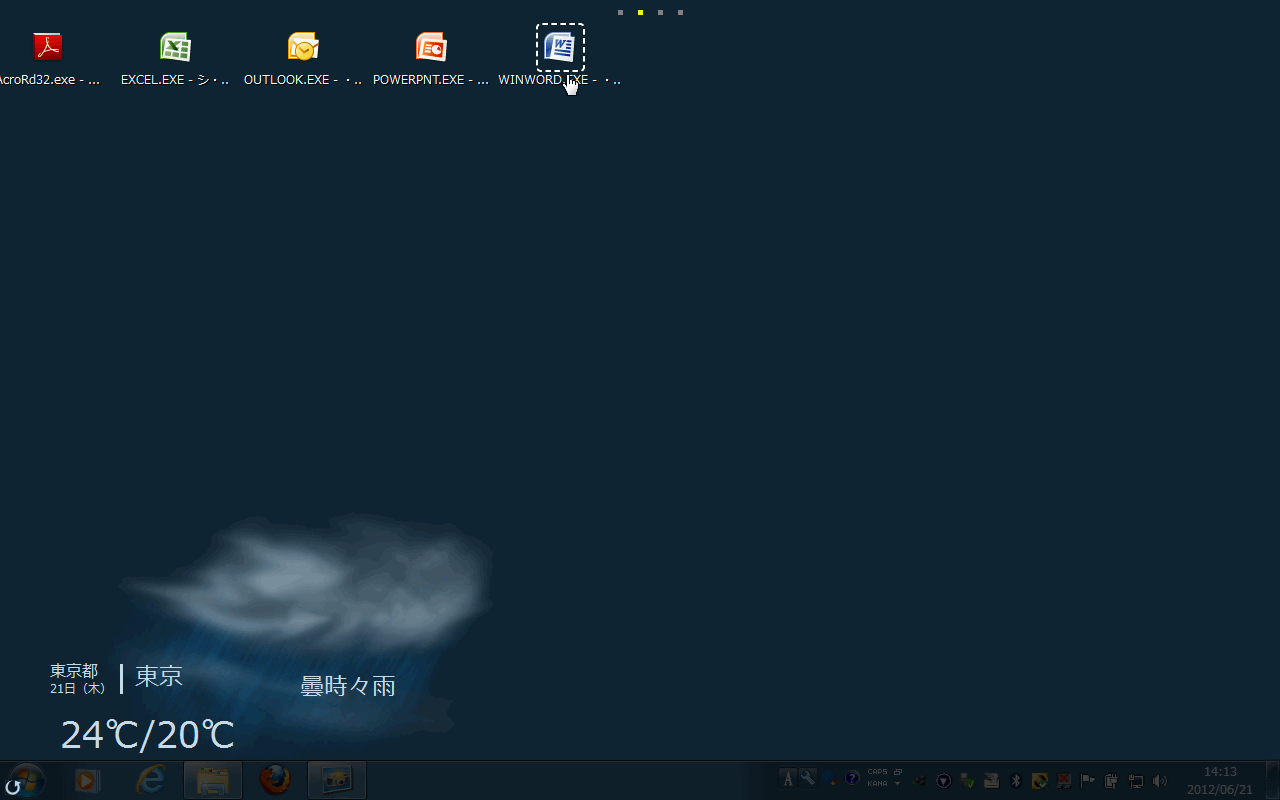Viewport: 1280px width, 800px height.
Task: Open the Action Center flag icon
Action: (x=1088, y=780)
